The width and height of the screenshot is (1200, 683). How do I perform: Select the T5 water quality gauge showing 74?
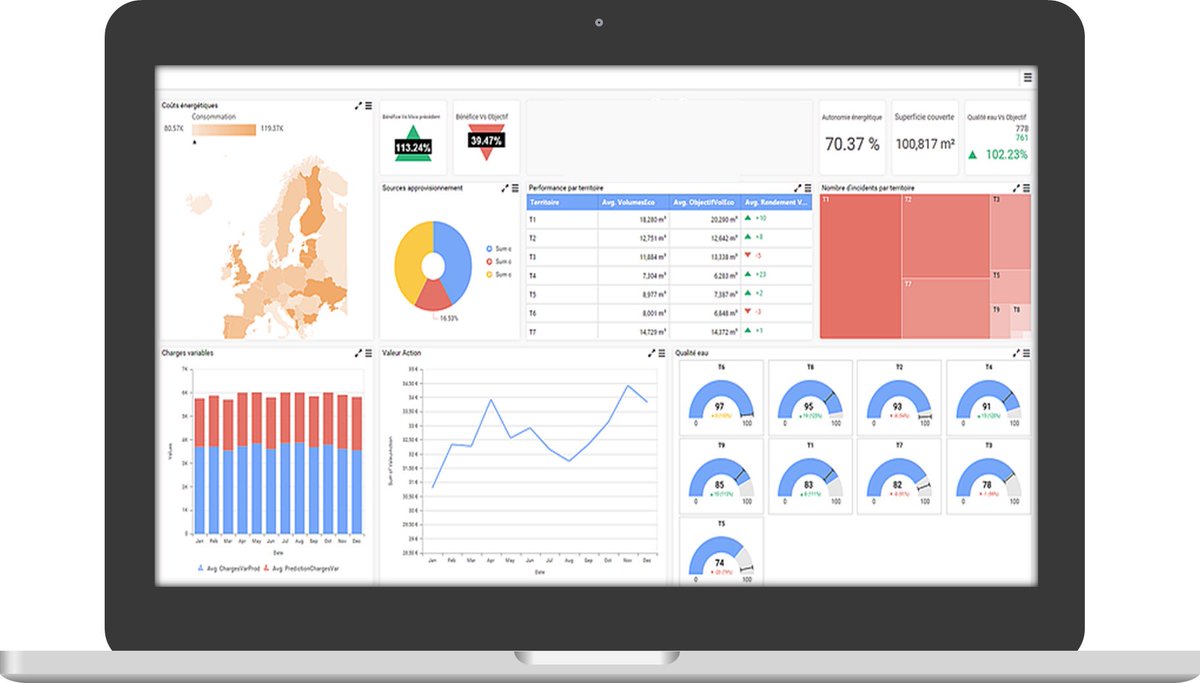(721, 551)
